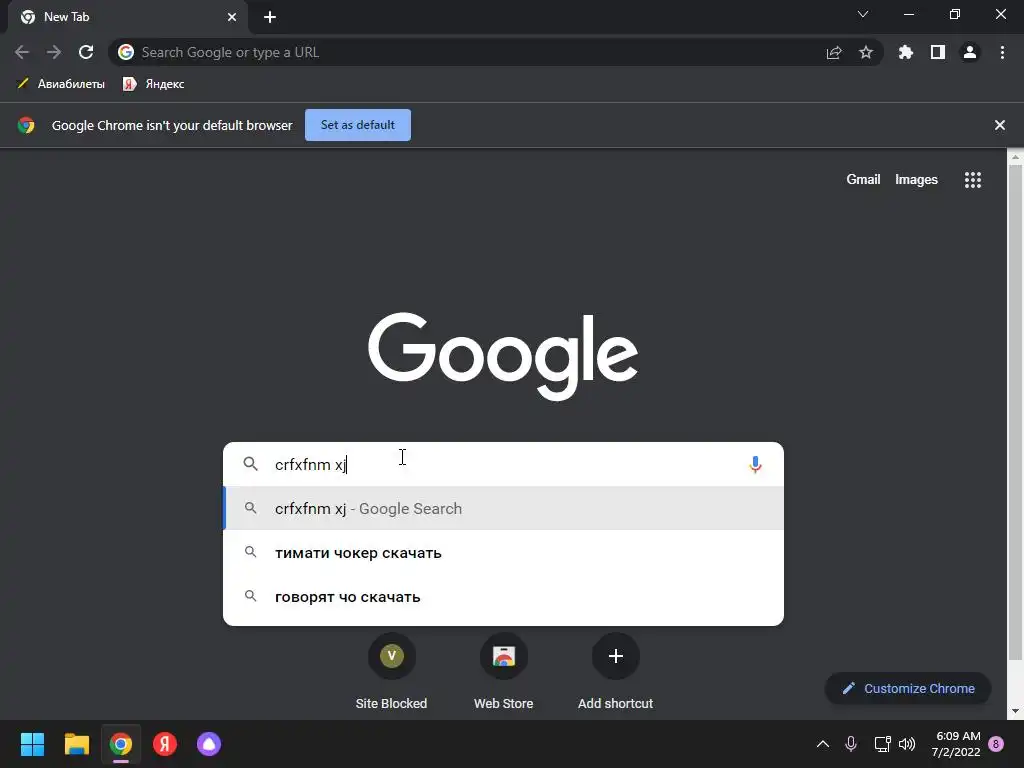Click the Google icon in the address bar

point(126,52)
